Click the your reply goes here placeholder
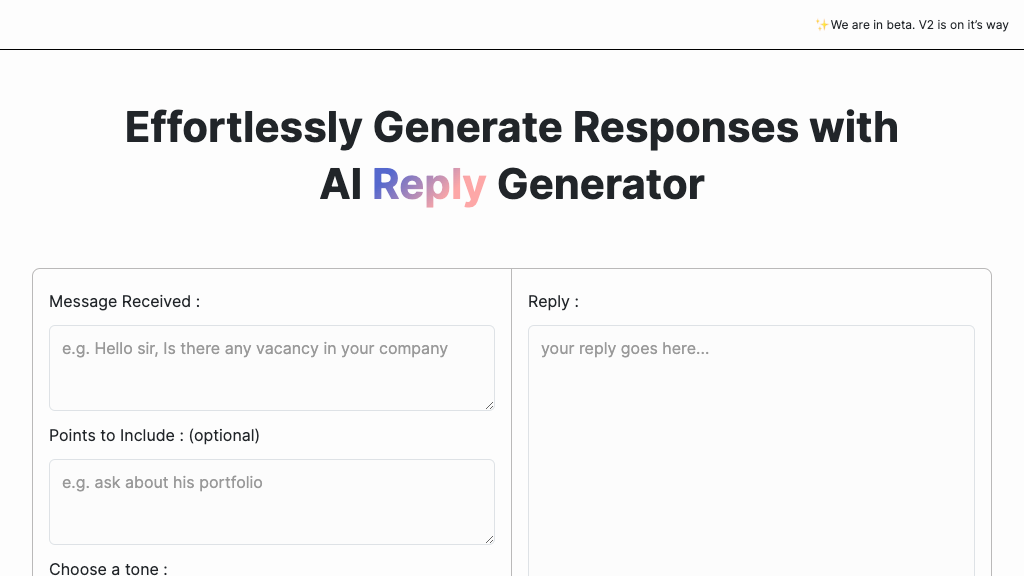The width and height of the screenshot is (1024, 576). click(625, 348)
